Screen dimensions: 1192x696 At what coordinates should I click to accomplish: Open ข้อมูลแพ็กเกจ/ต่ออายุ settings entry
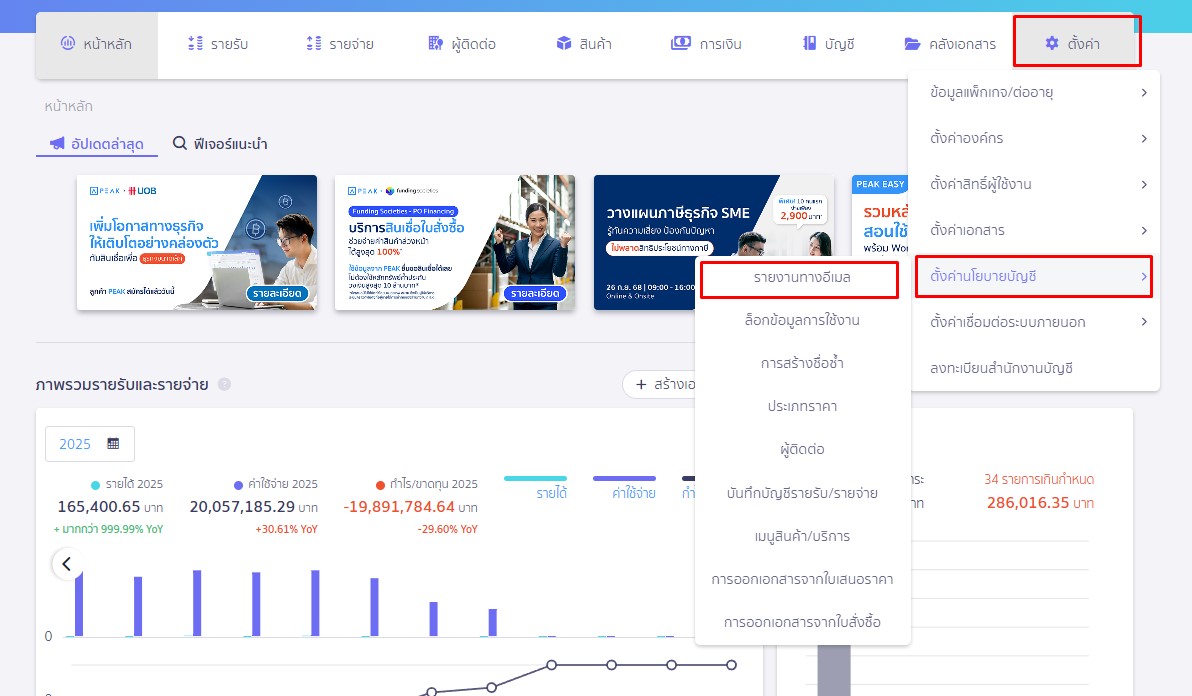tap(1035, 93)
